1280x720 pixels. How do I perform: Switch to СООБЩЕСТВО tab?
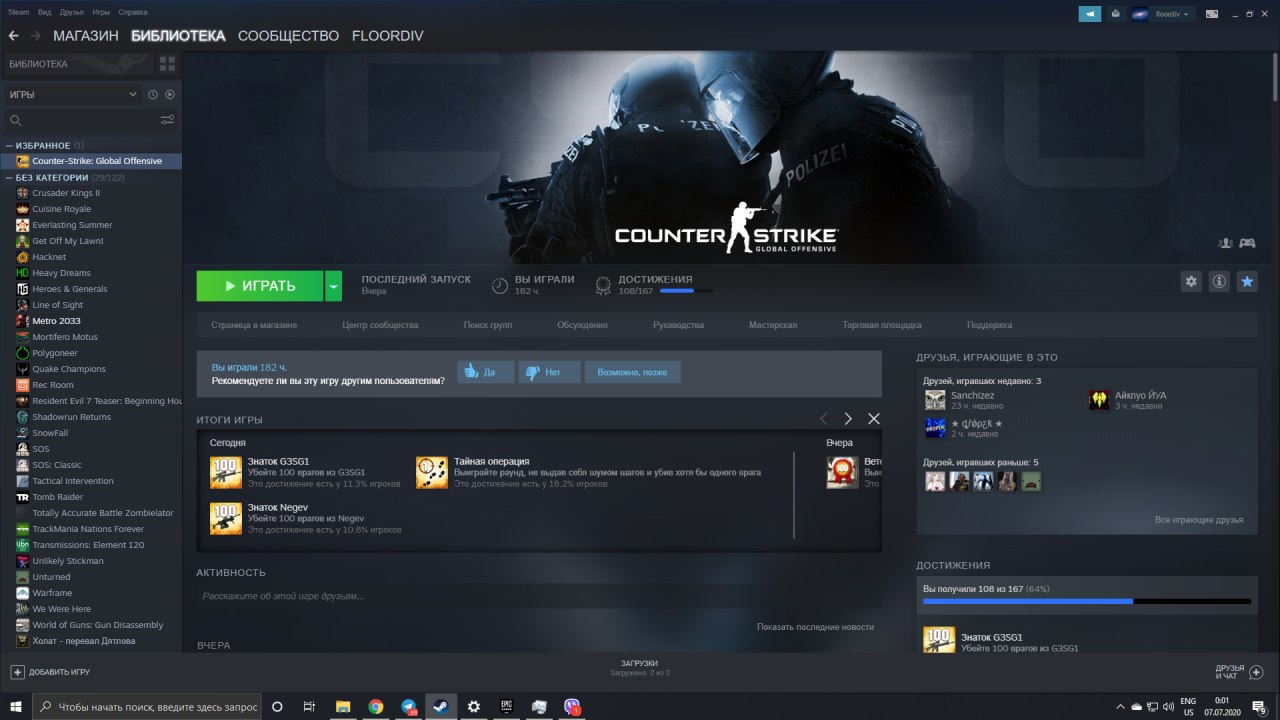point(289,36)
